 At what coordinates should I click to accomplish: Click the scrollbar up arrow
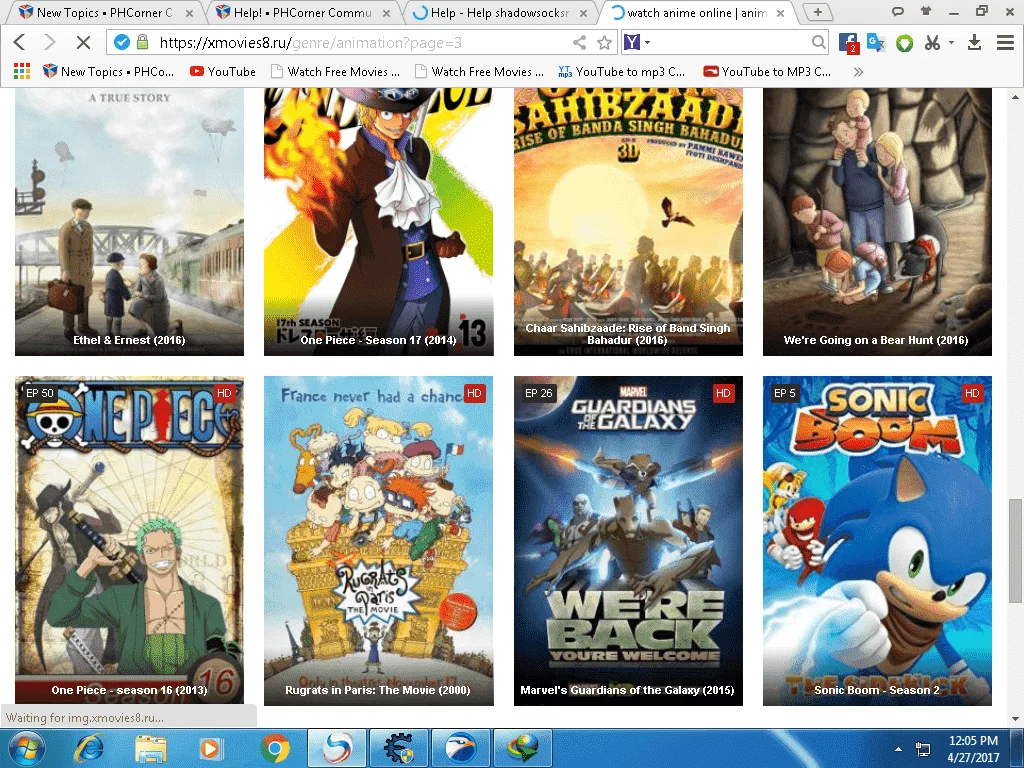point(1014,97)
